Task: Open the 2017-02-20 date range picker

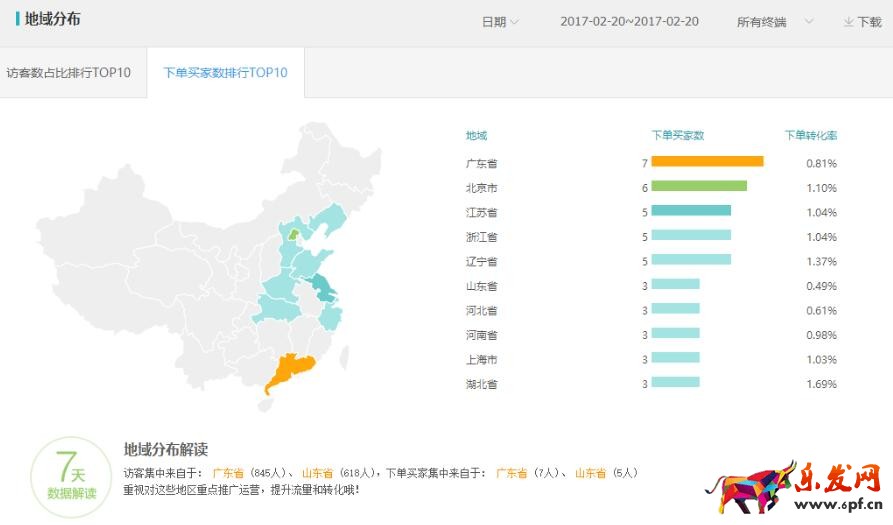Action: click(629, 22)
